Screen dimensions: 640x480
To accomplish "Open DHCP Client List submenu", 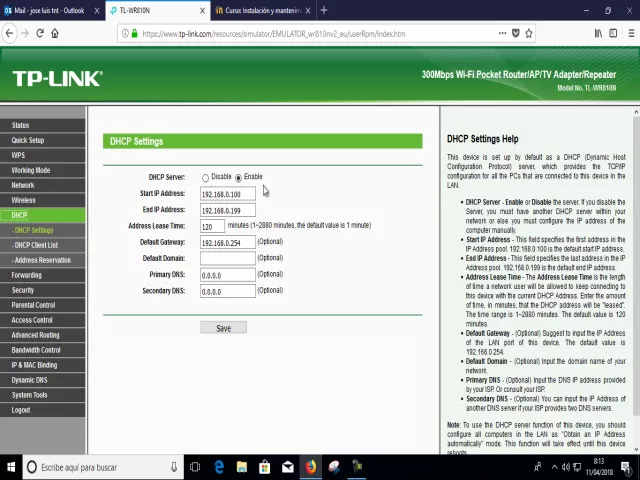I will coord(43,245).
